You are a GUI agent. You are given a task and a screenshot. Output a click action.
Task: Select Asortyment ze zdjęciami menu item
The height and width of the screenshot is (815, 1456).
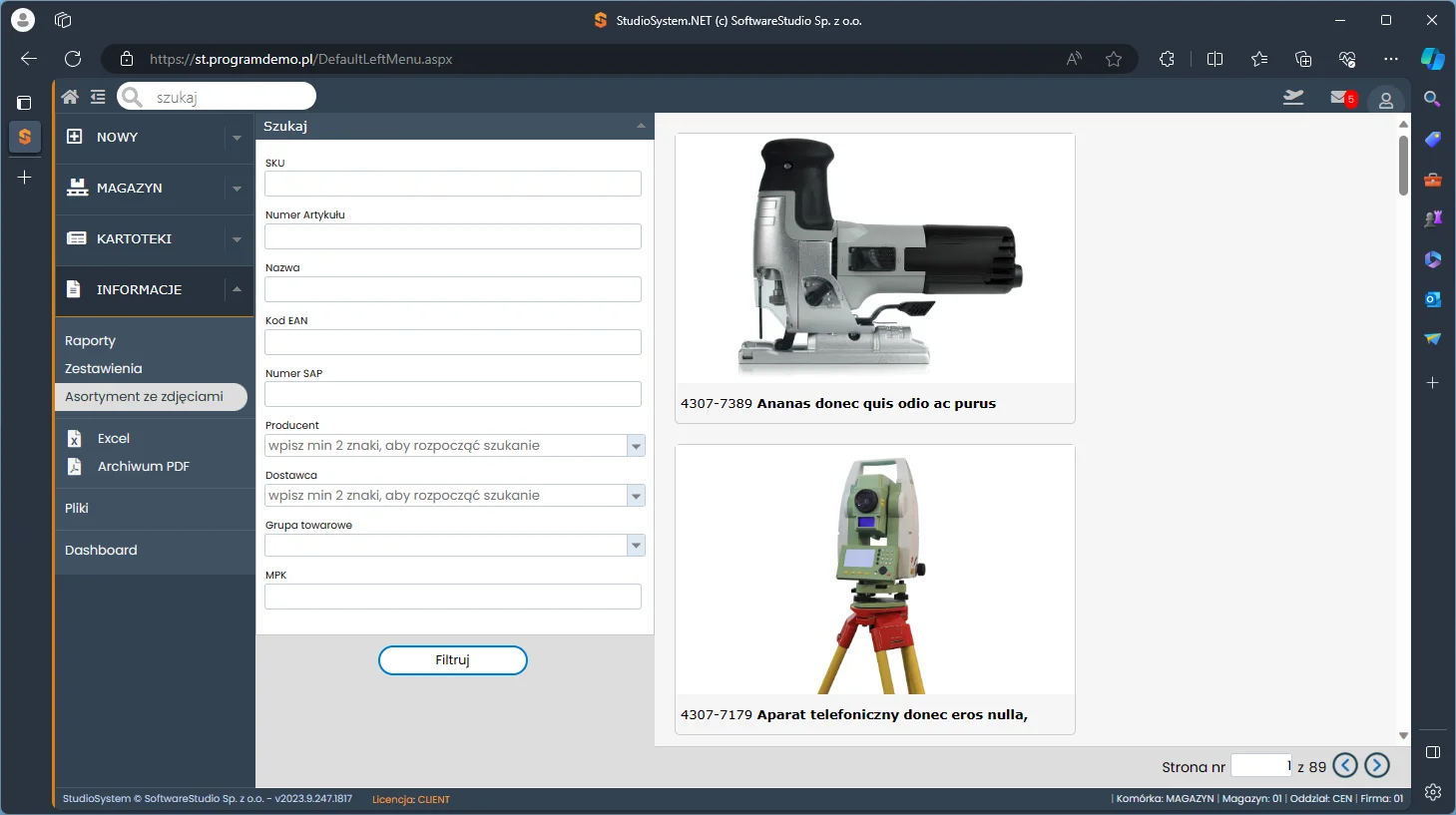[151, 397]
